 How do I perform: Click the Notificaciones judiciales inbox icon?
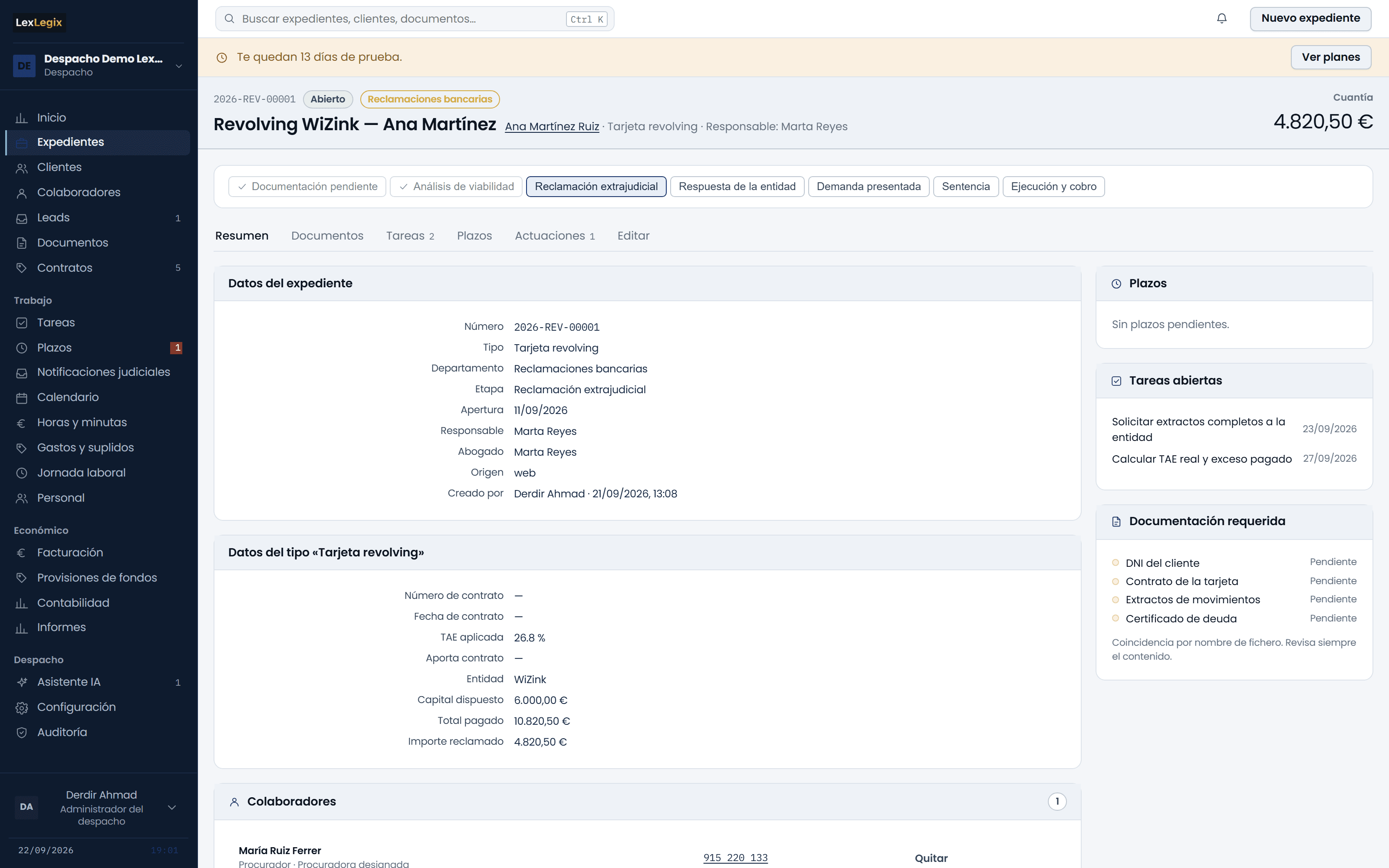22,372
